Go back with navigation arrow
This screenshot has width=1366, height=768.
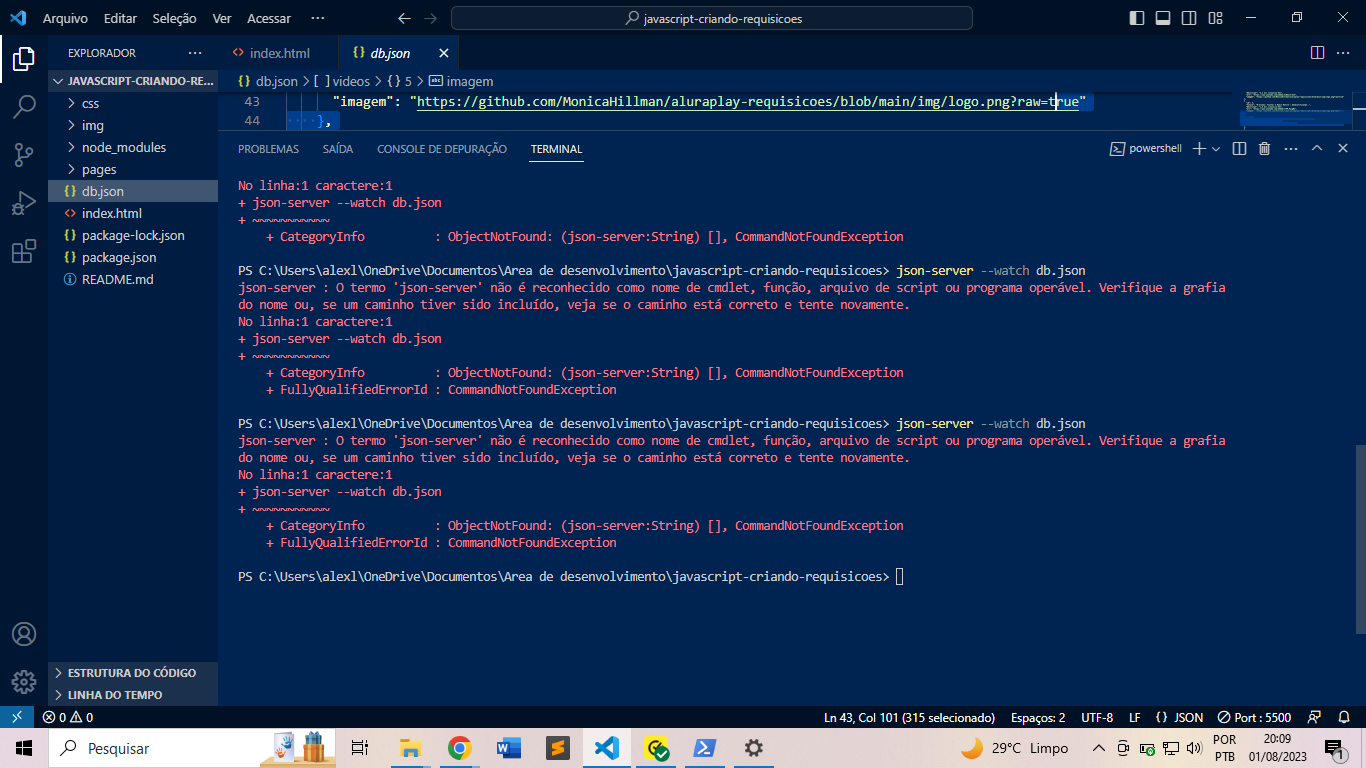(404, 18)
